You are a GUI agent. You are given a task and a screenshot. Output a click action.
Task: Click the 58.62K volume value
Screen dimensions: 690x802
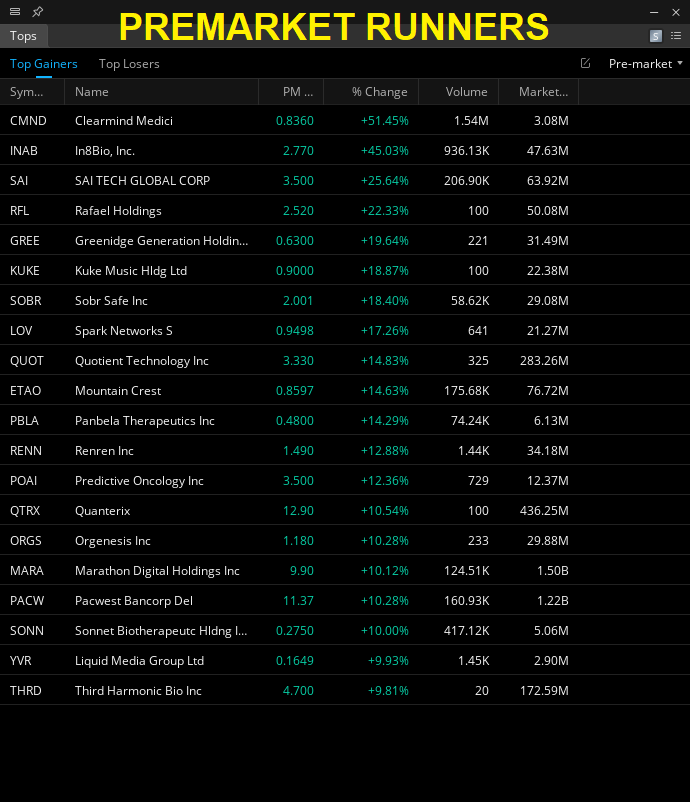(x=470, y=301)
